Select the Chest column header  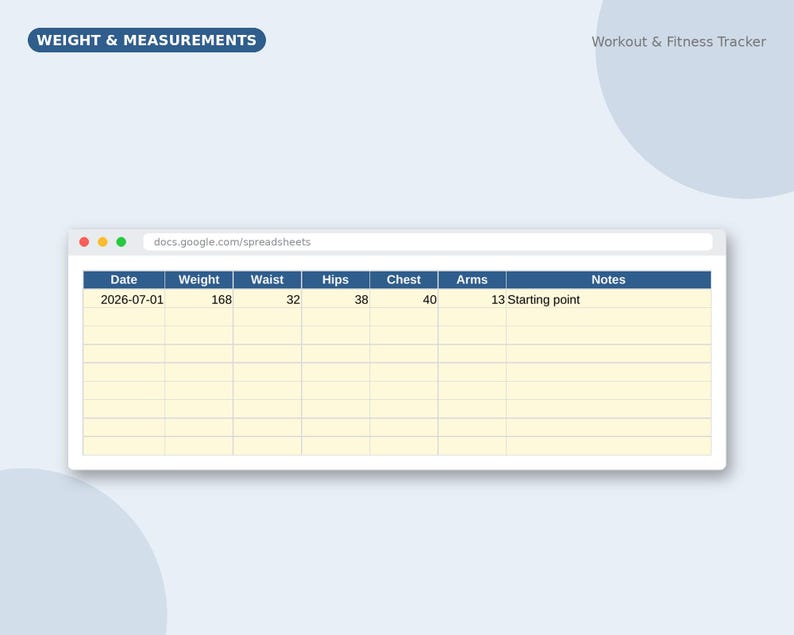pyautogui.click(x=404, y=280)
